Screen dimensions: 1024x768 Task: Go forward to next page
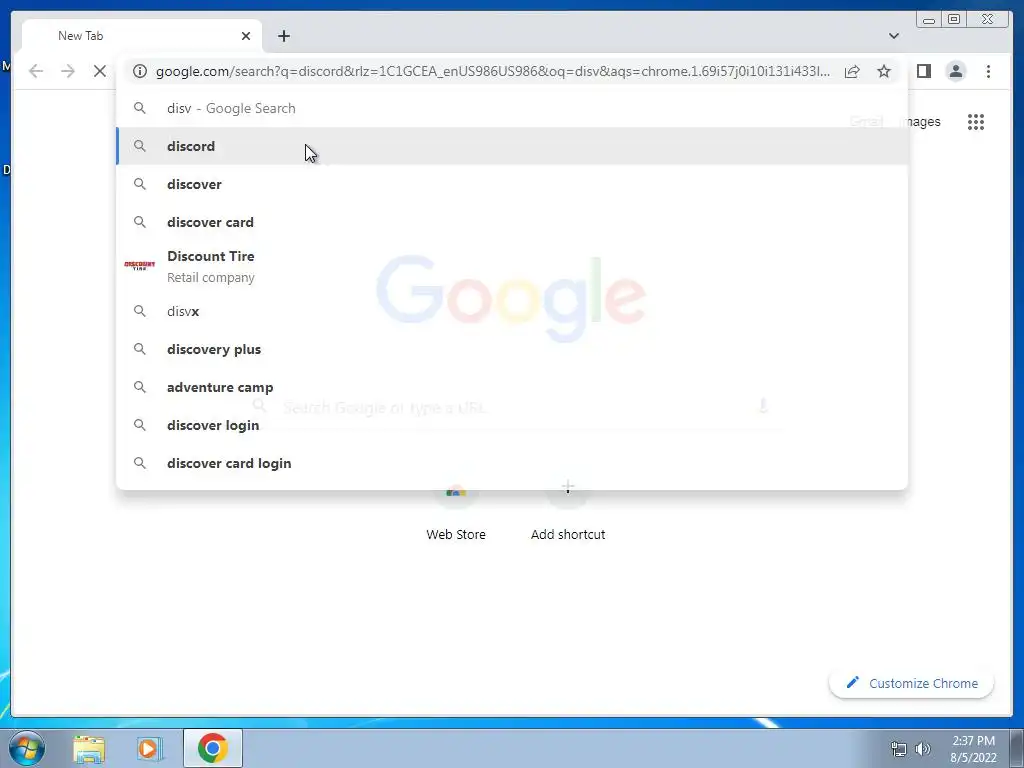(68, 71)
